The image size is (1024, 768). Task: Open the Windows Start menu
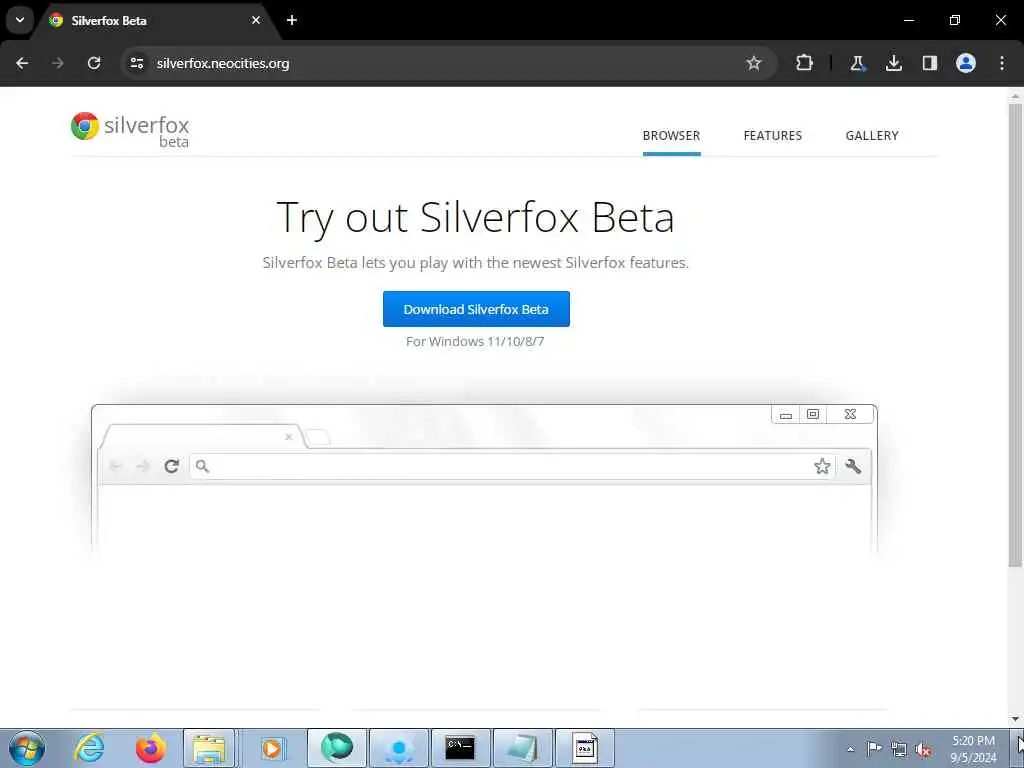coord(27,748)
